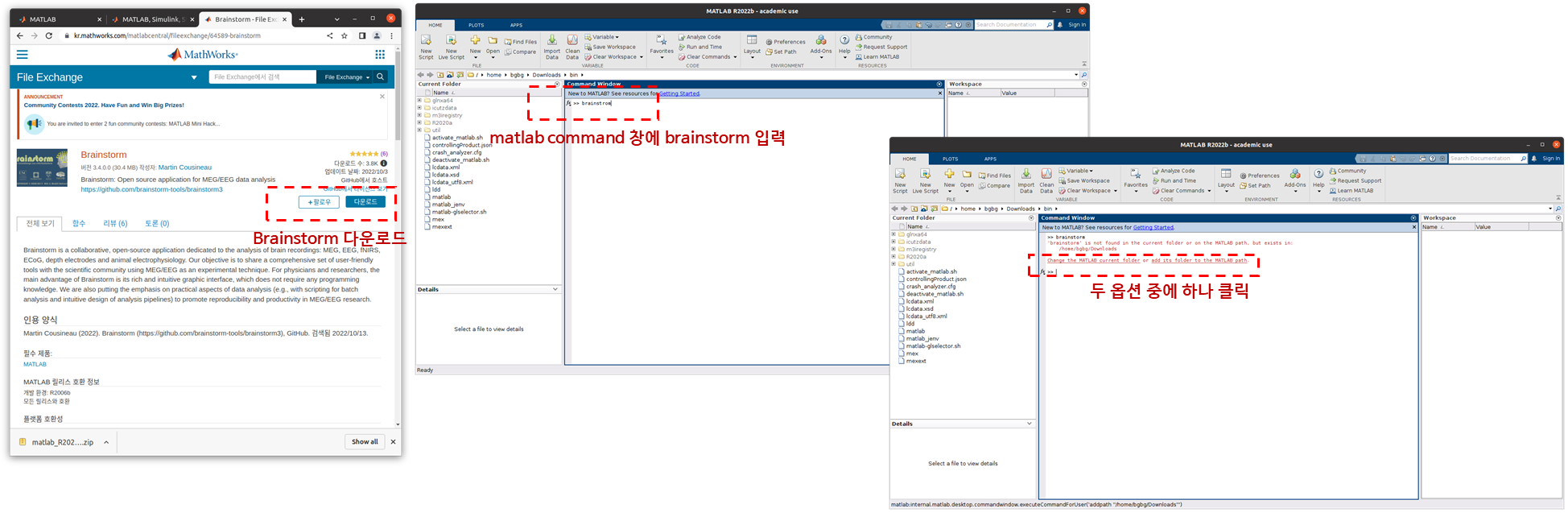Select the 함수 tab on Brainstorm page
The width and height of the screenshot is (1568, 513).
pyautogui.click(x=79, y=223)
